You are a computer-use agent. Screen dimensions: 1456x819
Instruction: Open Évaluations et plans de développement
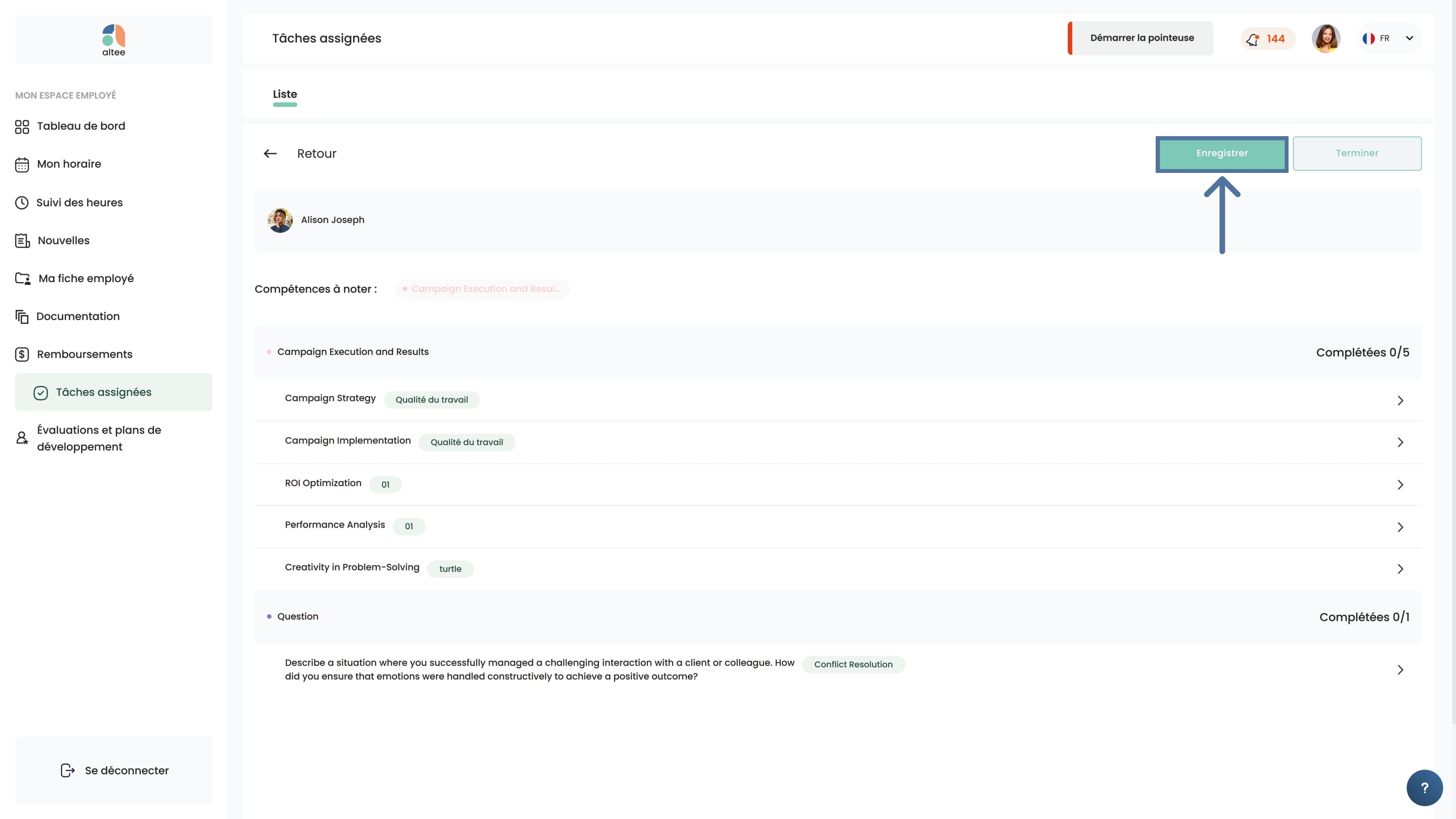coord(99,438)
